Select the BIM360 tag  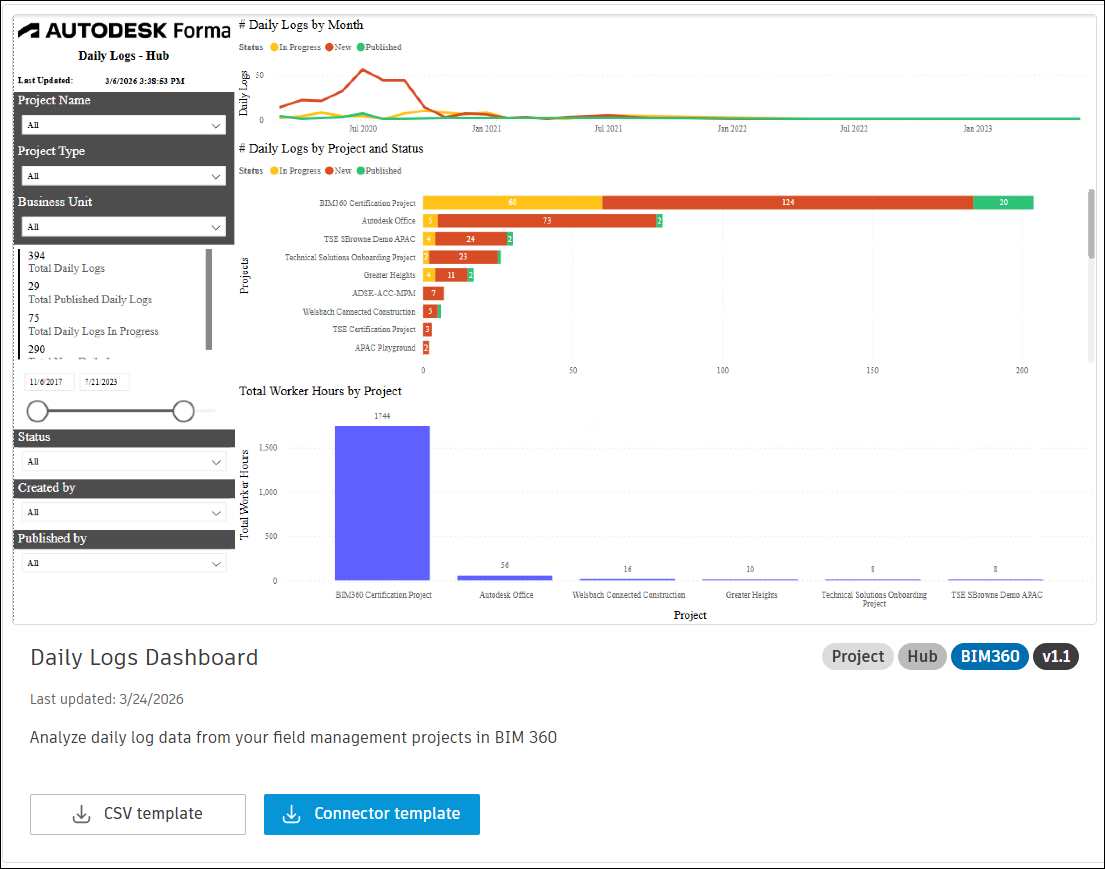(989, 657)
